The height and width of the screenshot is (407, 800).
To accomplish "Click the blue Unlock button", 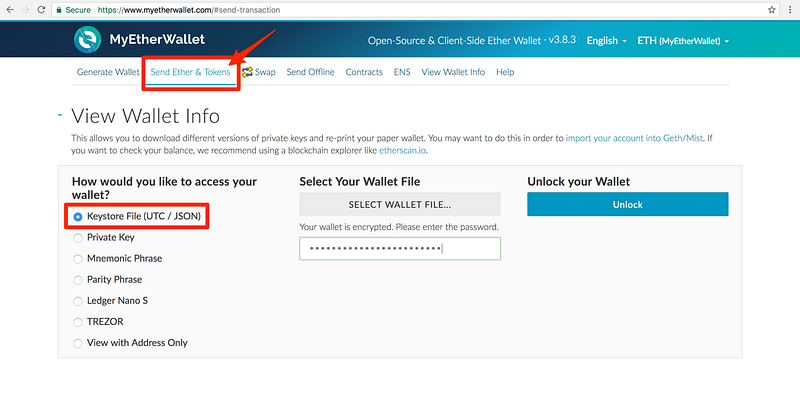I will (x=628, y=205).
